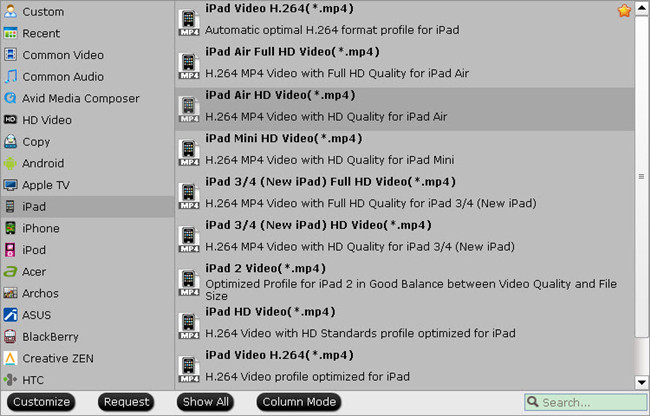Select the Common Video category
The width and height of the screenshot is (650, 416).
click(63, 55)
